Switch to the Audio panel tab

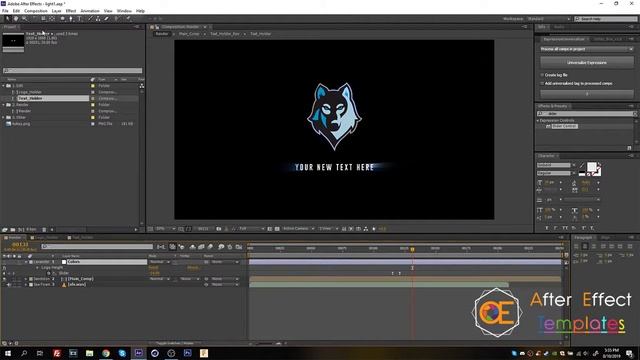pos(559,27)
